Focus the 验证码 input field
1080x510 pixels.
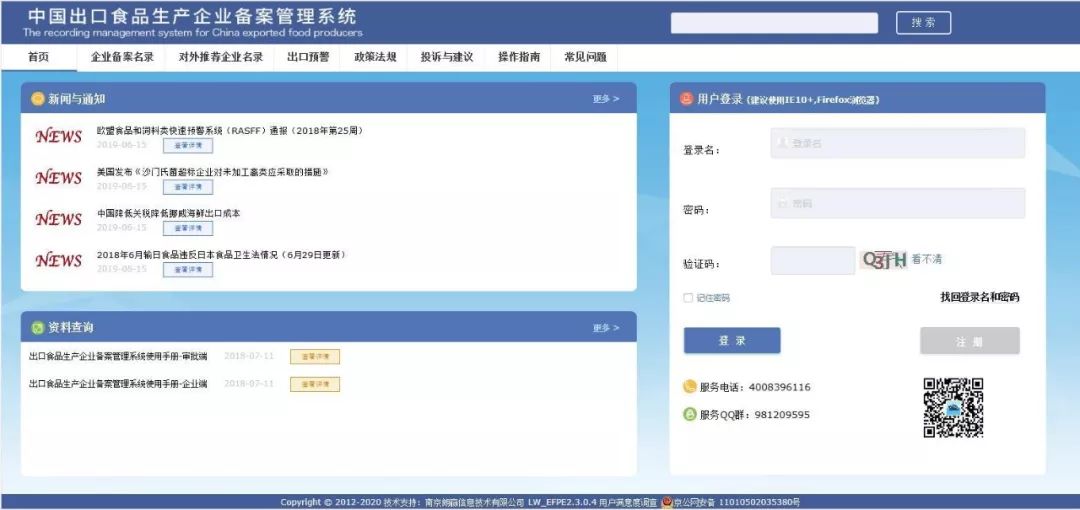coord(813,261)
